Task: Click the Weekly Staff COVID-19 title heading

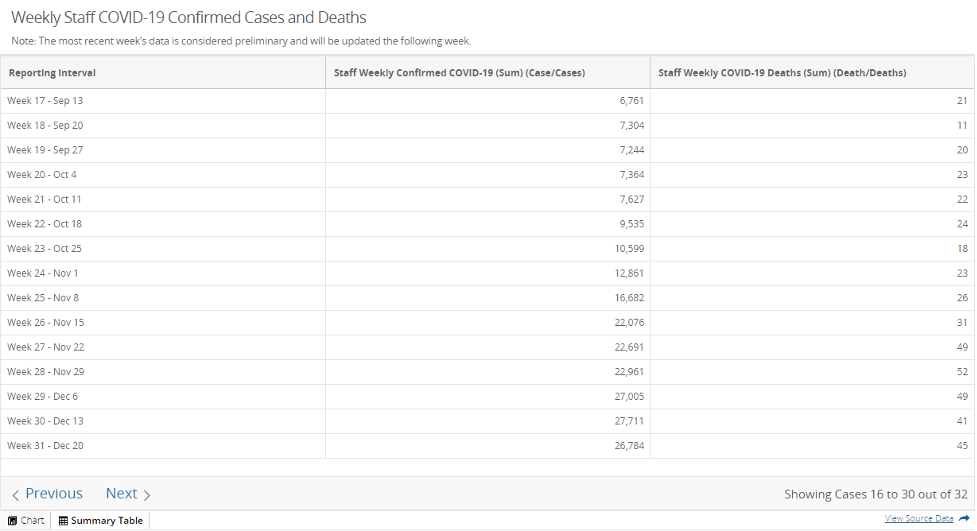Action: click(188, 18)
